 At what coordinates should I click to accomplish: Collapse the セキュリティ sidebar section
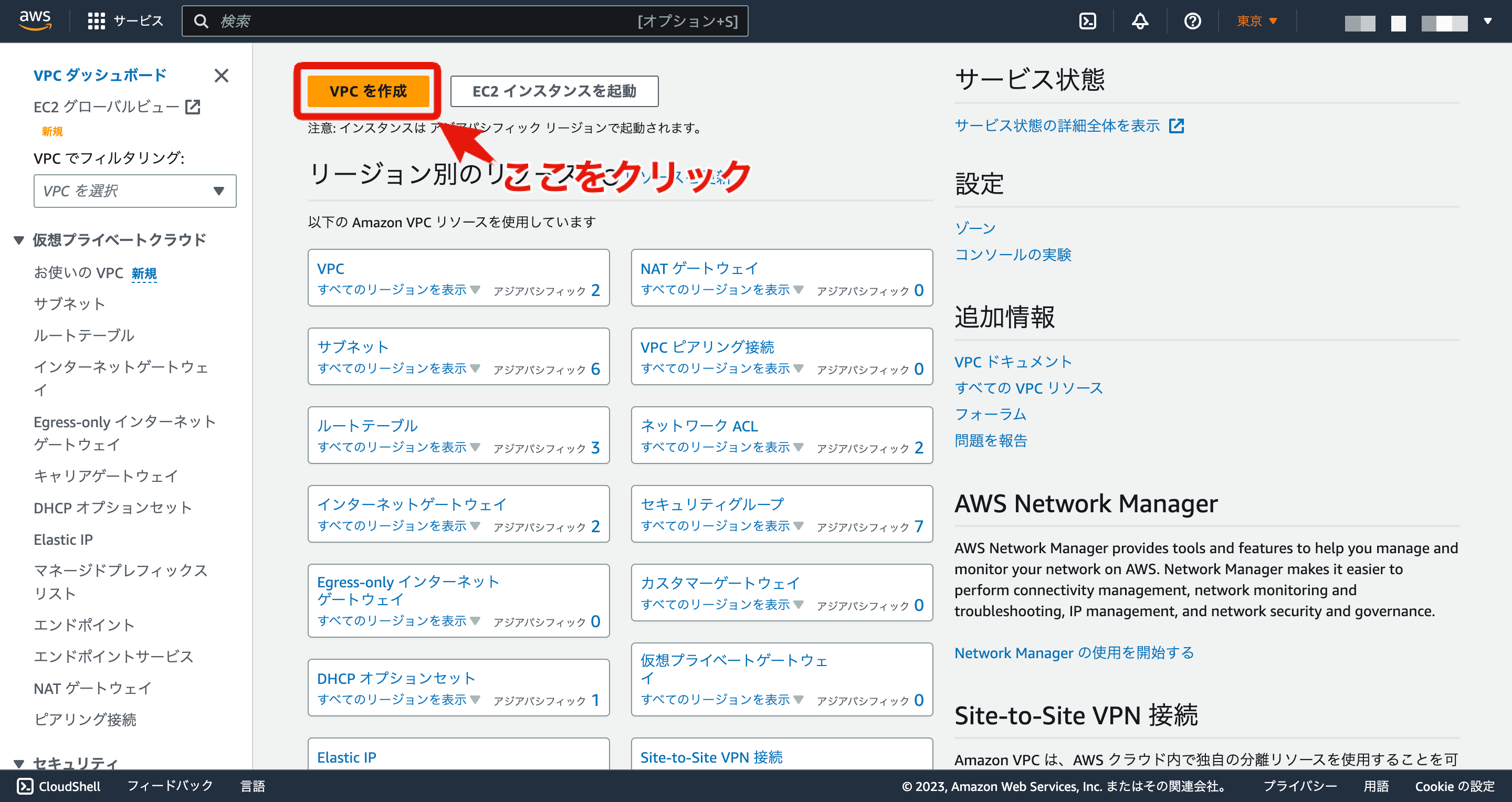(x=18, y=763)
